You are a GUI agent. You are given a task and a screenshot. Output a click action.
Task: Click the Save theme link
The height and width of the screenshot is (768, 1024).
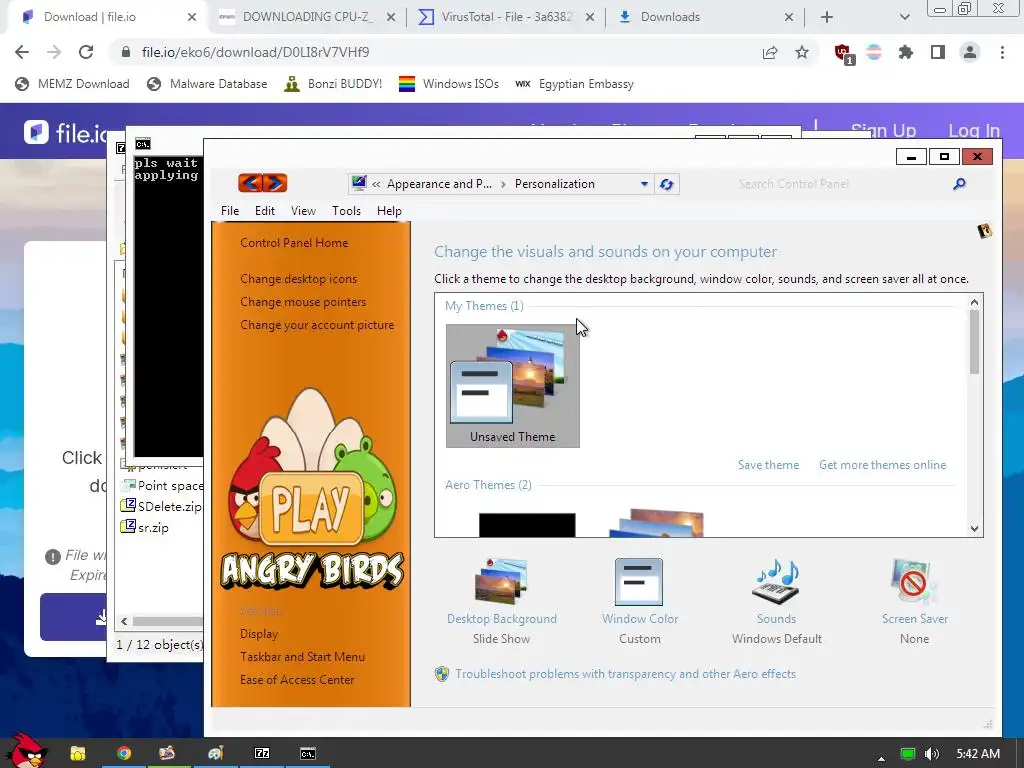coord(769,465)
